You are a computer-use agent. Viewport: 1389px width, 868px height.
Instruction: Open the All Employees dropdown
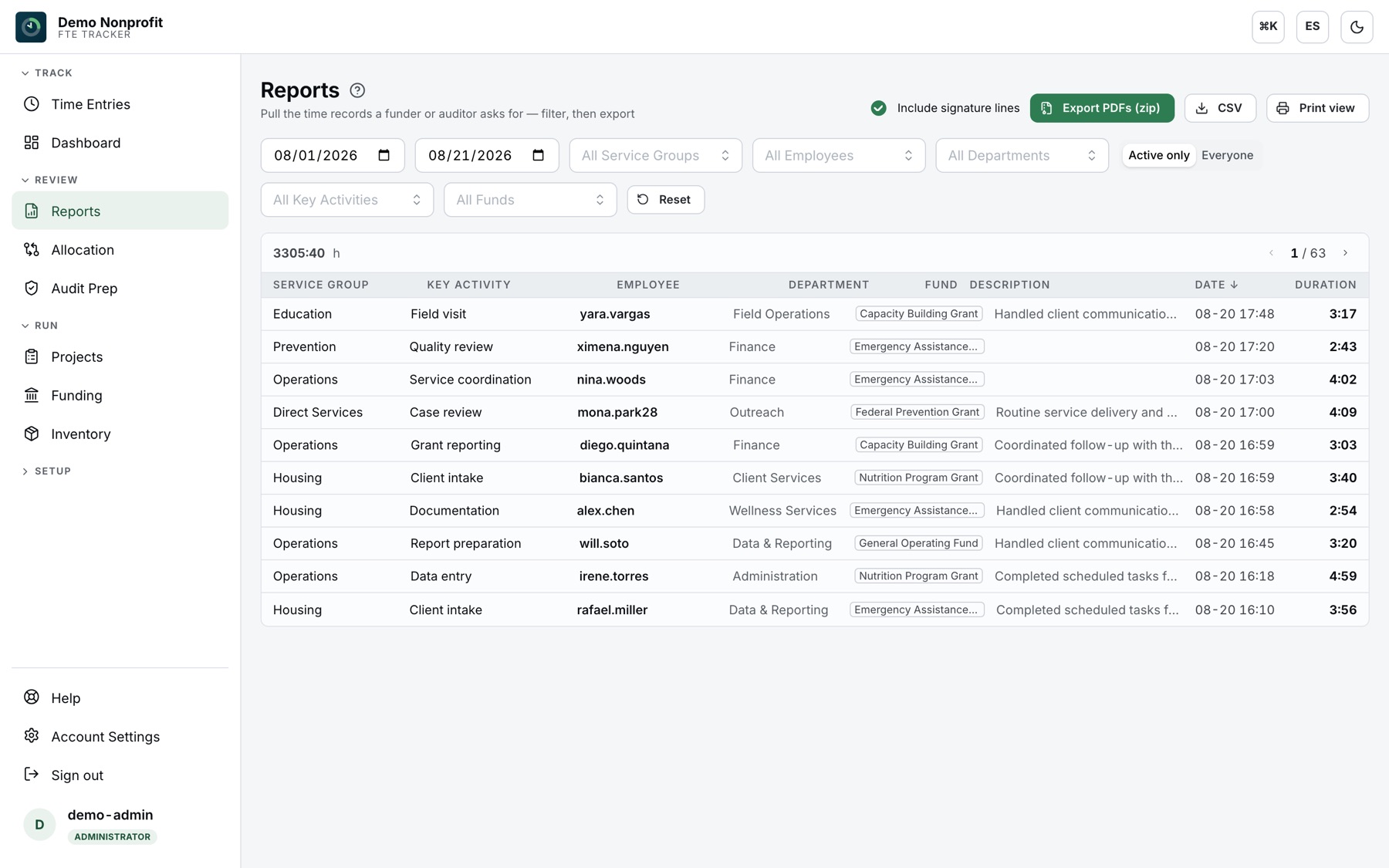tap(839, 155)
